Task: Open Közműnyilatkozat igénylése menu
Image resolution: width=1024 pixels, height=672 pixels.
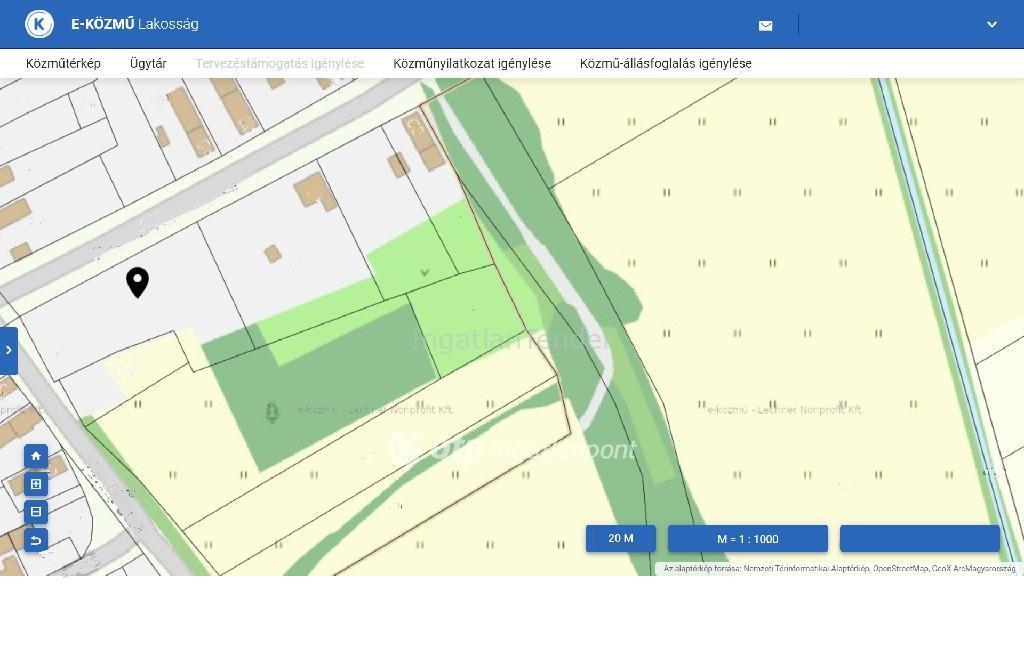Action: [472, 63]
